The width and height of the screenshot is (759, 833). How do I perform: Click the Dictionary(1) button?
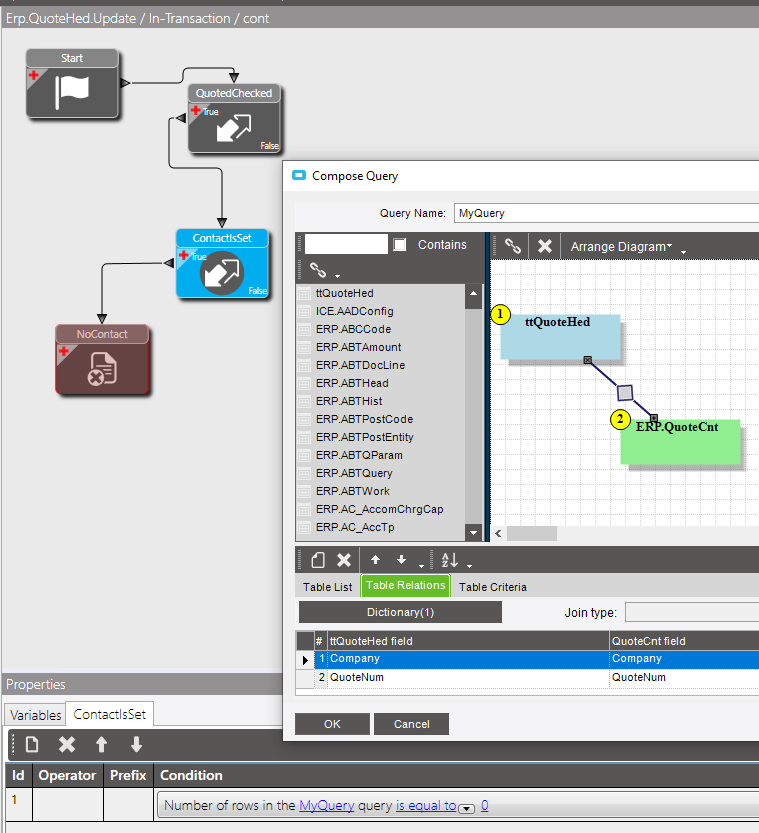(x=400, y=612)
